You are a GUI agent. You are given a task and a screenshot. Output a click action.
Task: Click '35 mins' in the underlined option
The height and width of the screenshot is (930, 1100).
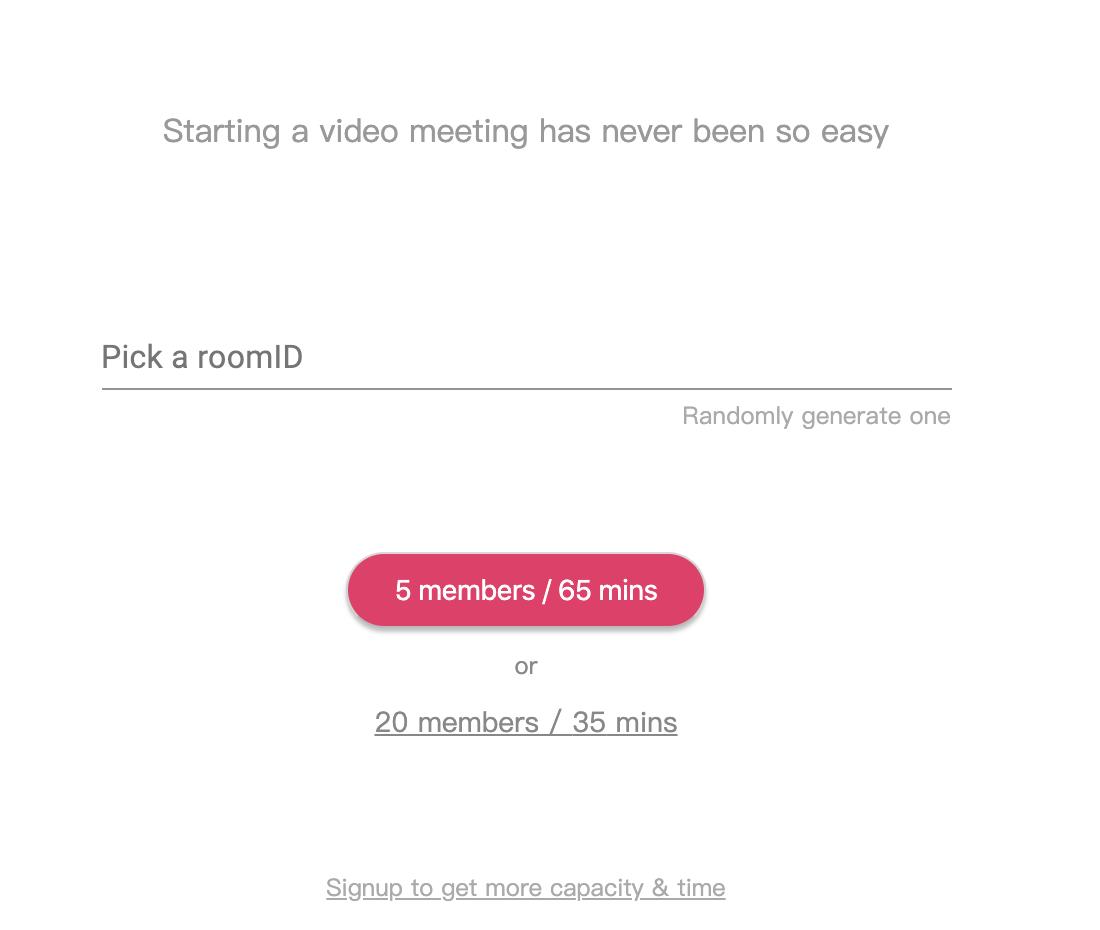[625, 722]
